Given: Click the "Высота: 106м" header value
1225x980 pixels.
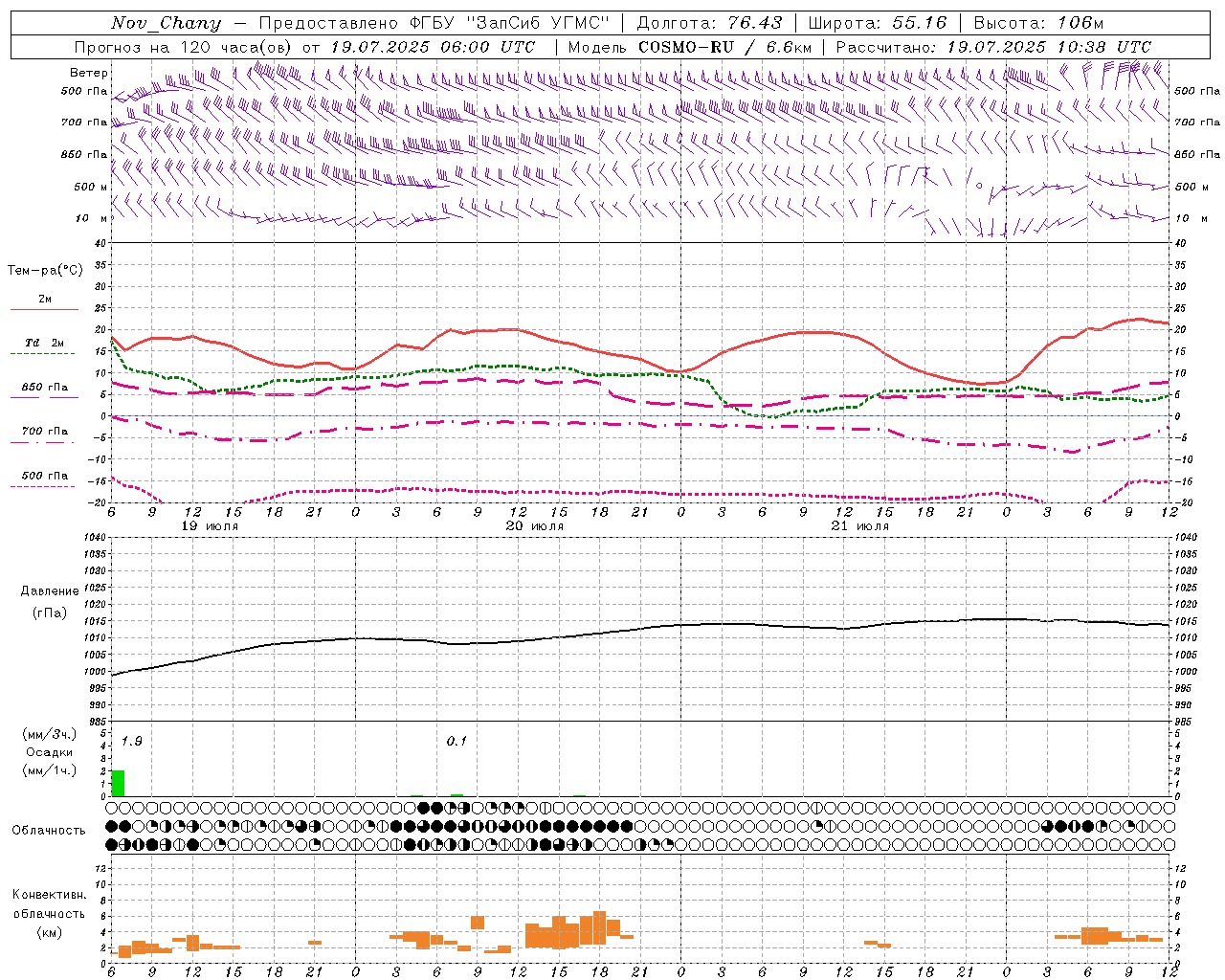Looking at the screenshot, I should pos(1038,23).
